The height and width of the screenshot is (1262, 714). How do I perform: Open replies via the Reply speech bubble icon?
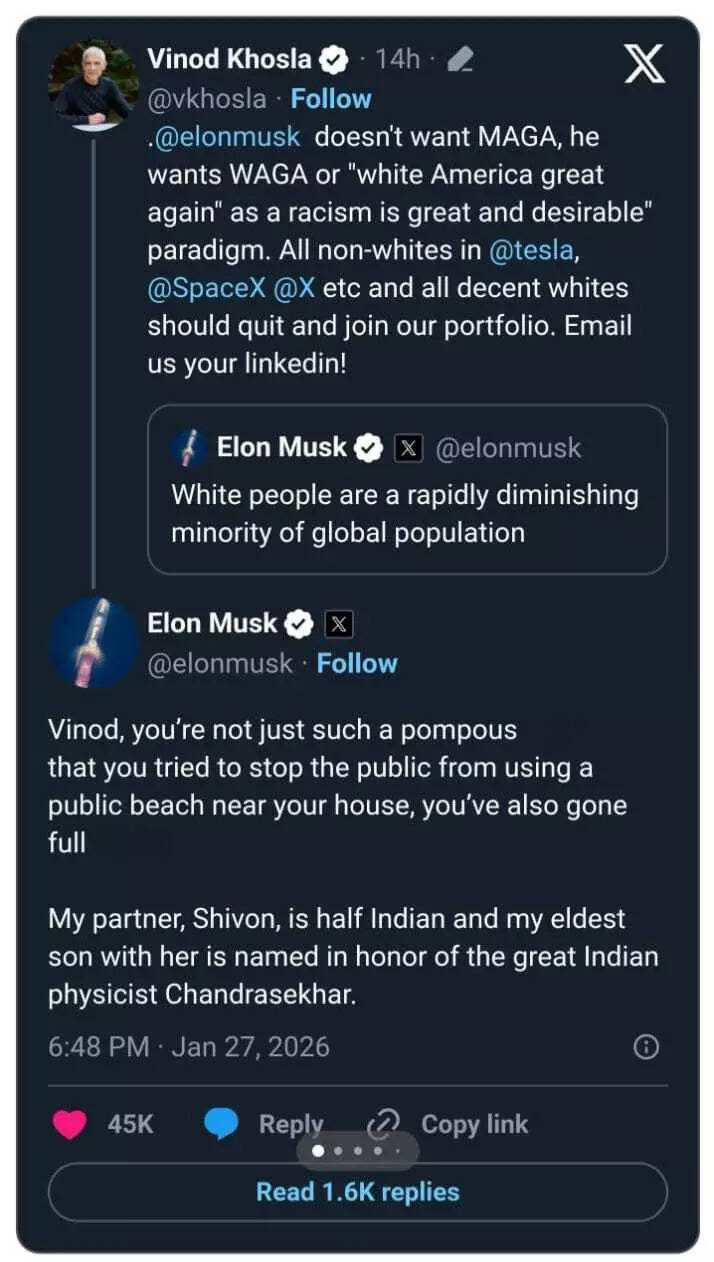(x=221, y=1124)
